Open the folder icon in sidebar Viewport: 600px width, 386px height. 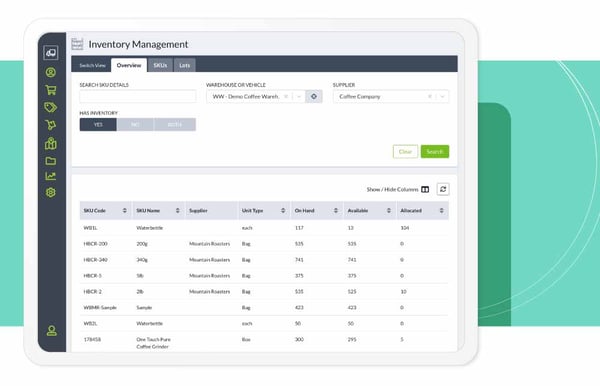pyautogui.click(x=51, y=161)
